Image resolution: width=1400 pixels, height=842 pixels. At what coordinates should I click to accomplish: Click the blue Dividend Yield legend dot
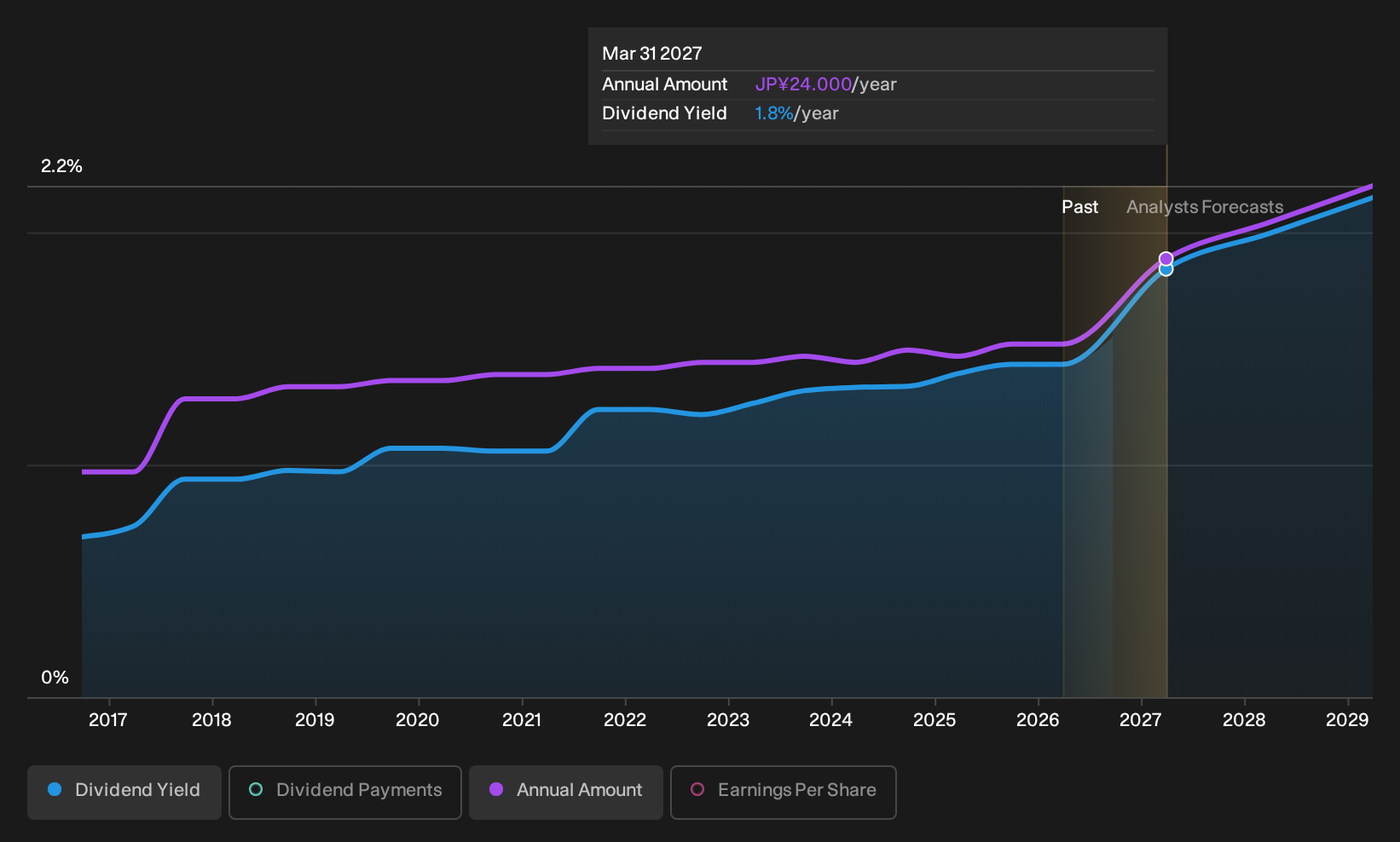point(55,789)
